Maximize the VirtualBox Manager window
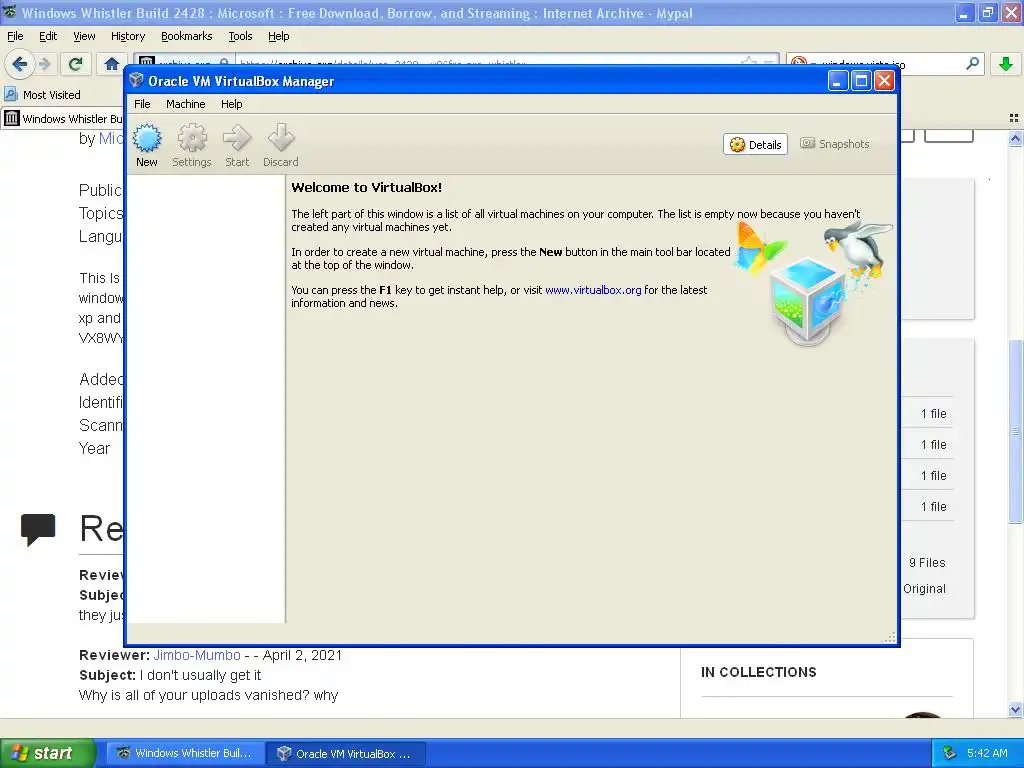This screenshot has height=768, width=1024. click(861, 80)
